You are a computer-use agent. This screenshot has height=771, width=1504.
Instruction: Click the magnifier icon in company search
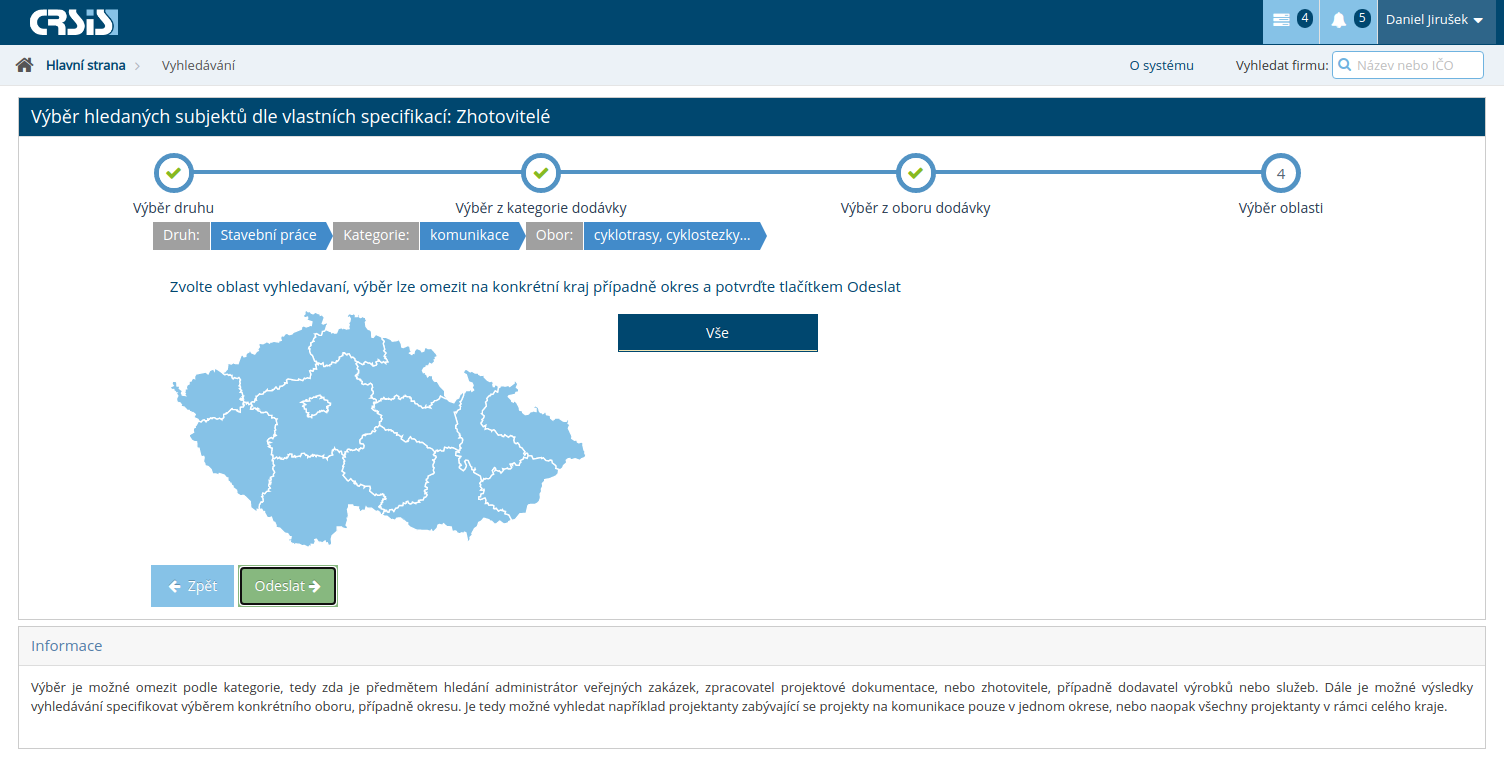click(1345, 65)
